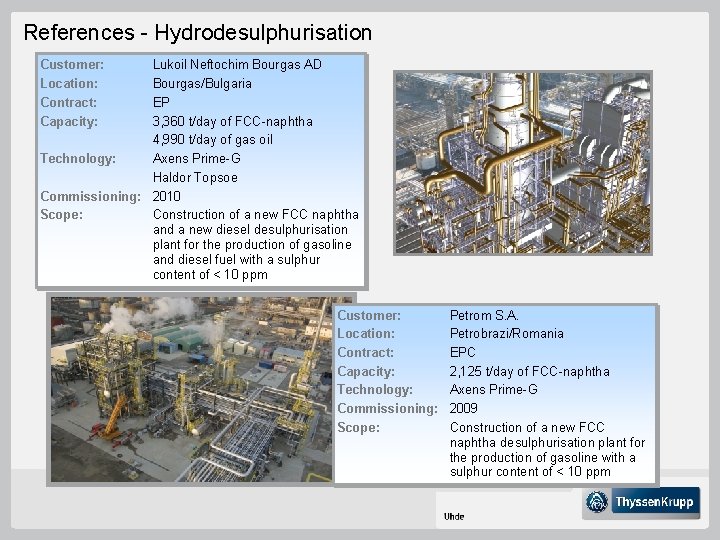Click Axens Prime-G in Petrom box
Image resolution: width=720 pixels, height=540 pixels.
494,389
